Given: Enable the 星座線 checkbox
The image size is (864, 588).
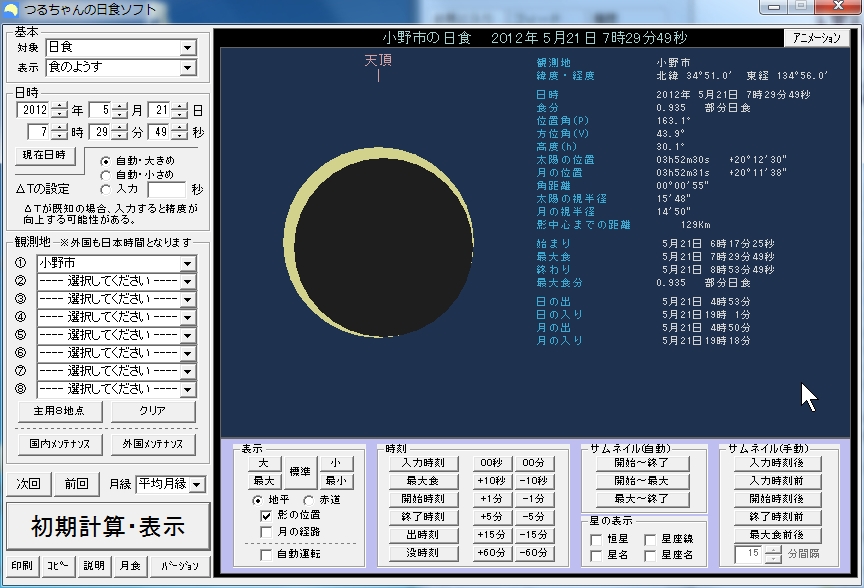Looking at the screenshot, I should pyautogui.click(x=650, y=540).
